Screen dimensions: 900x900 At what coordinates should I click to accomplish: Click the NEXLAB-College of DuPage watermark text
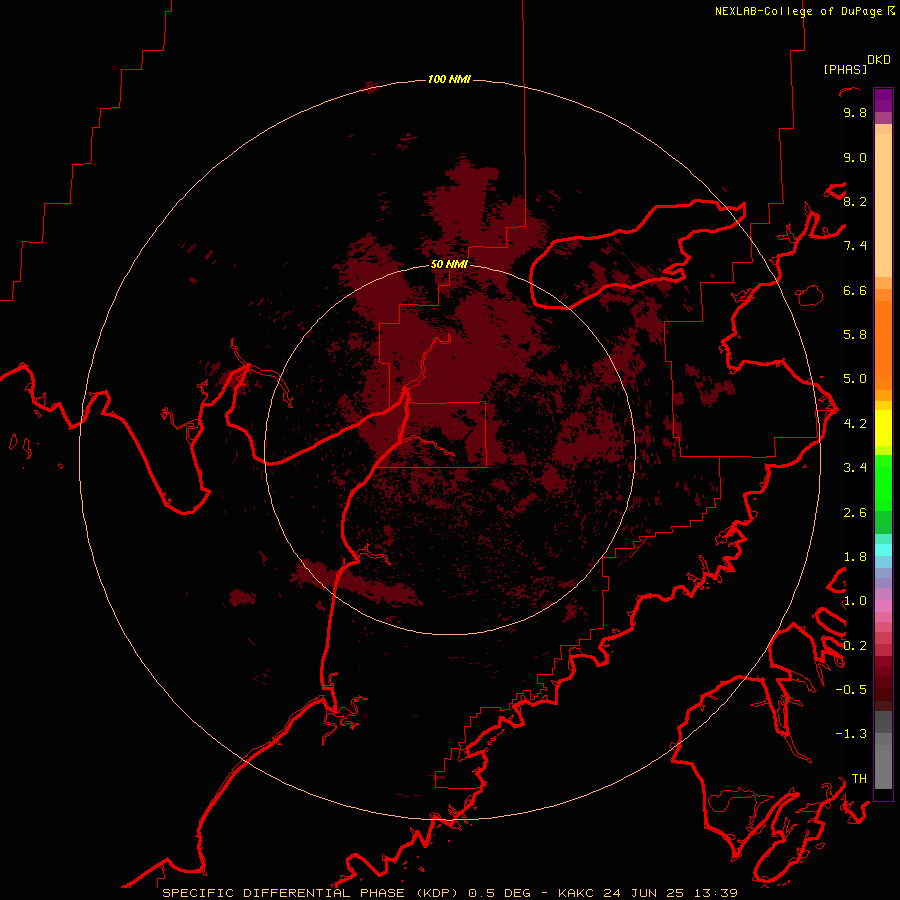click(x=798, y=11)
